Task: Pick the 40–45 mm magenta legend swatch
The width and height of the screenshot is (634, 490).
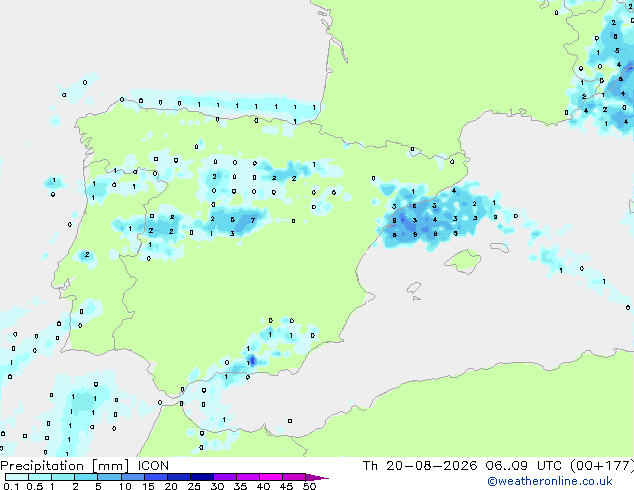Action: (271, 477)
